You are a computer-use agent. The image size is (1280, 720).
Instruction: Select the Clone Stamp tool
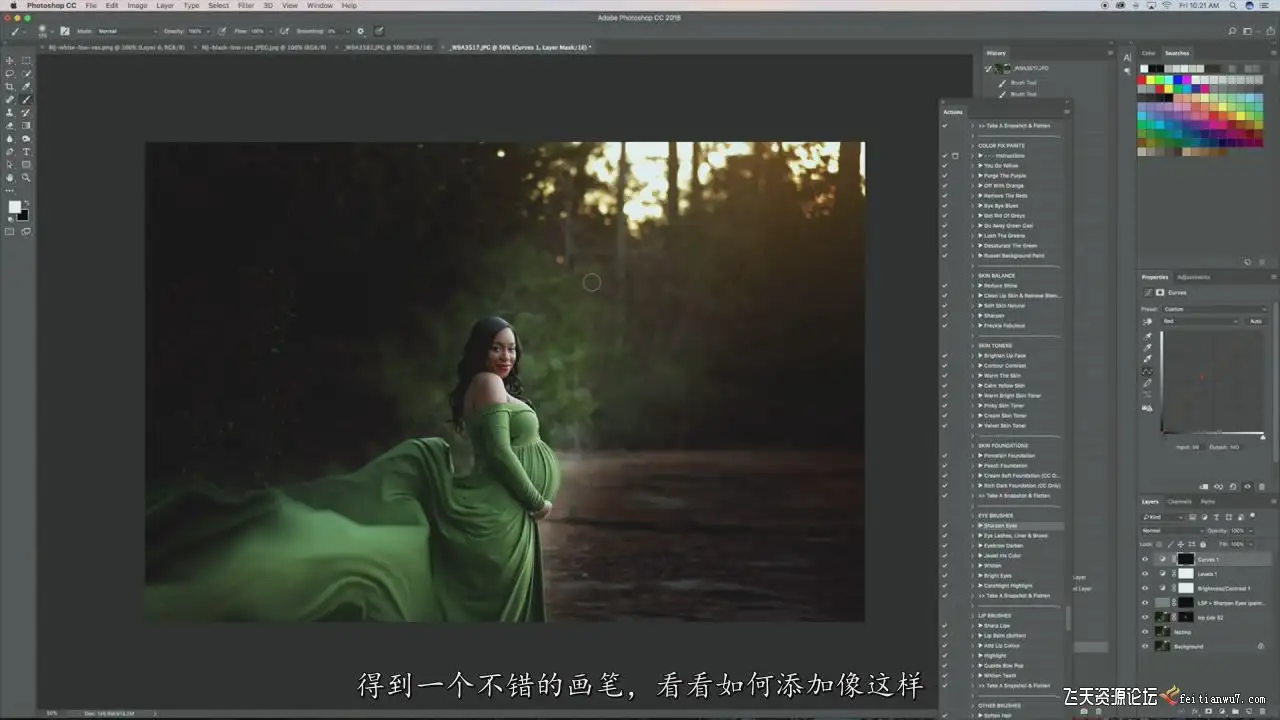tap(10, 113)
